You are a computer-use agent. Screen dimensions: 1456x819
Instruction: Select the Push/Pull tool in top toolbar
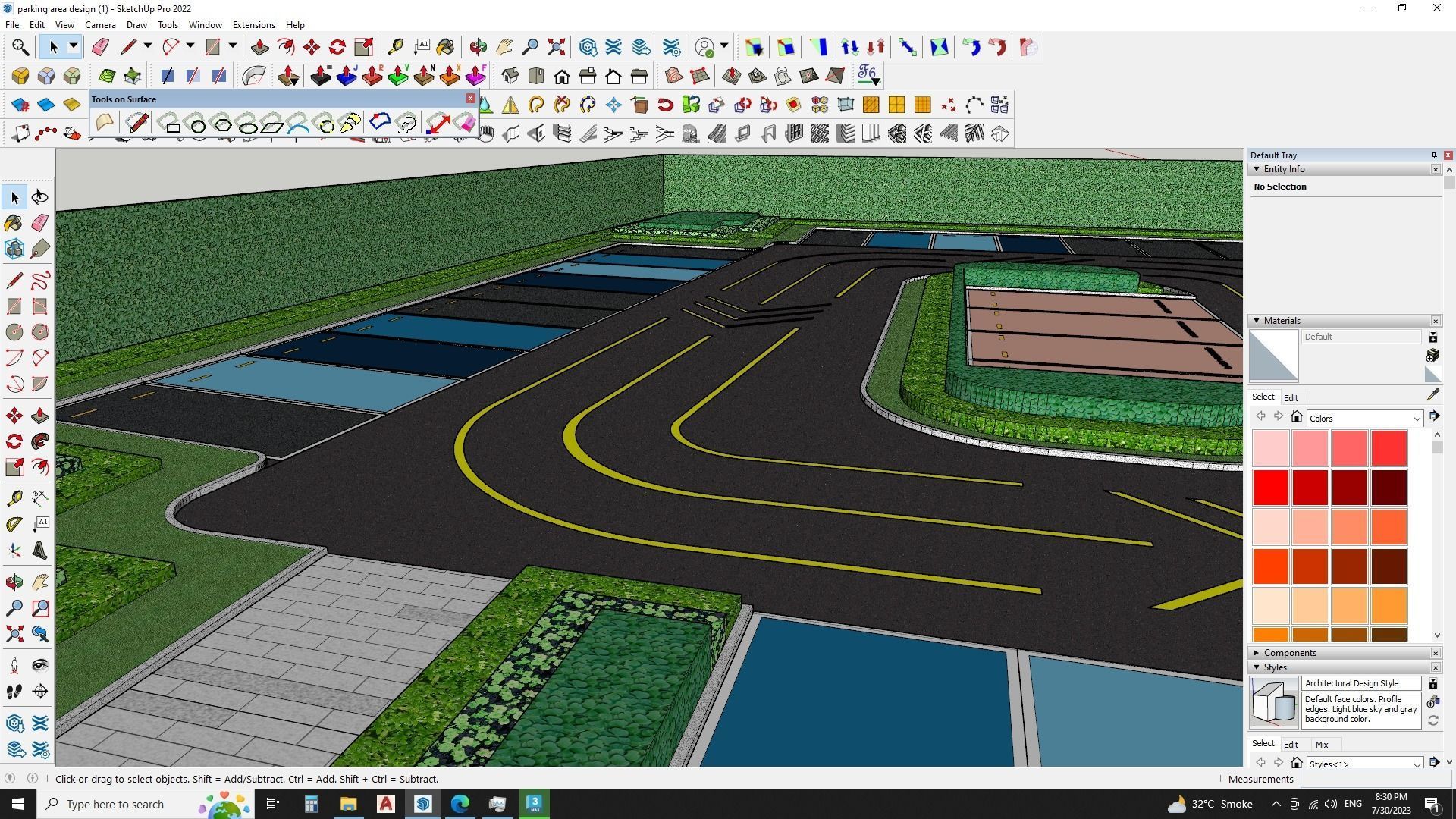pyautogui.click(x=260, y=47)
